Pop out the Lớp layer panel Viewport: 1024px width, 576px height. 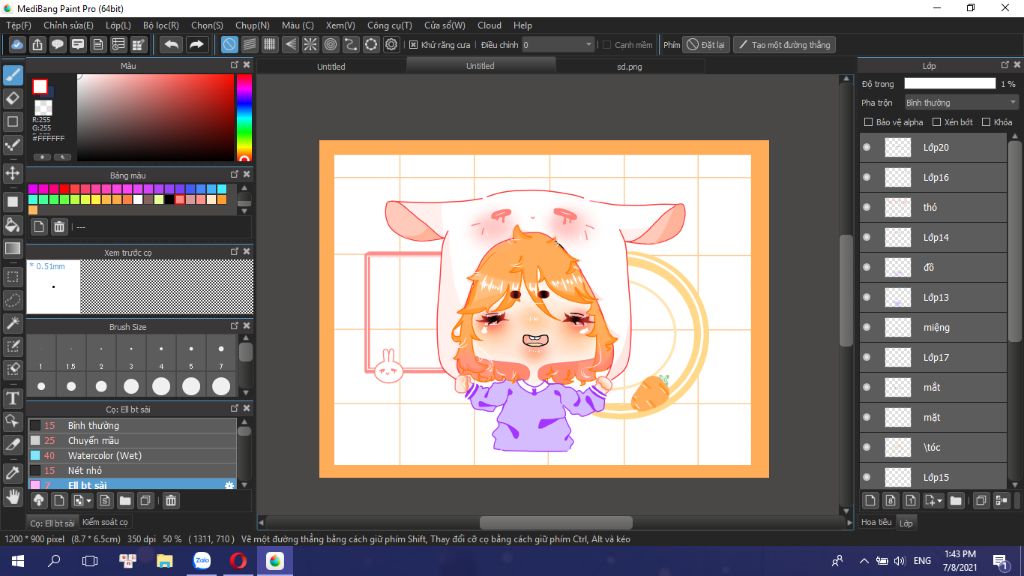1004,65
